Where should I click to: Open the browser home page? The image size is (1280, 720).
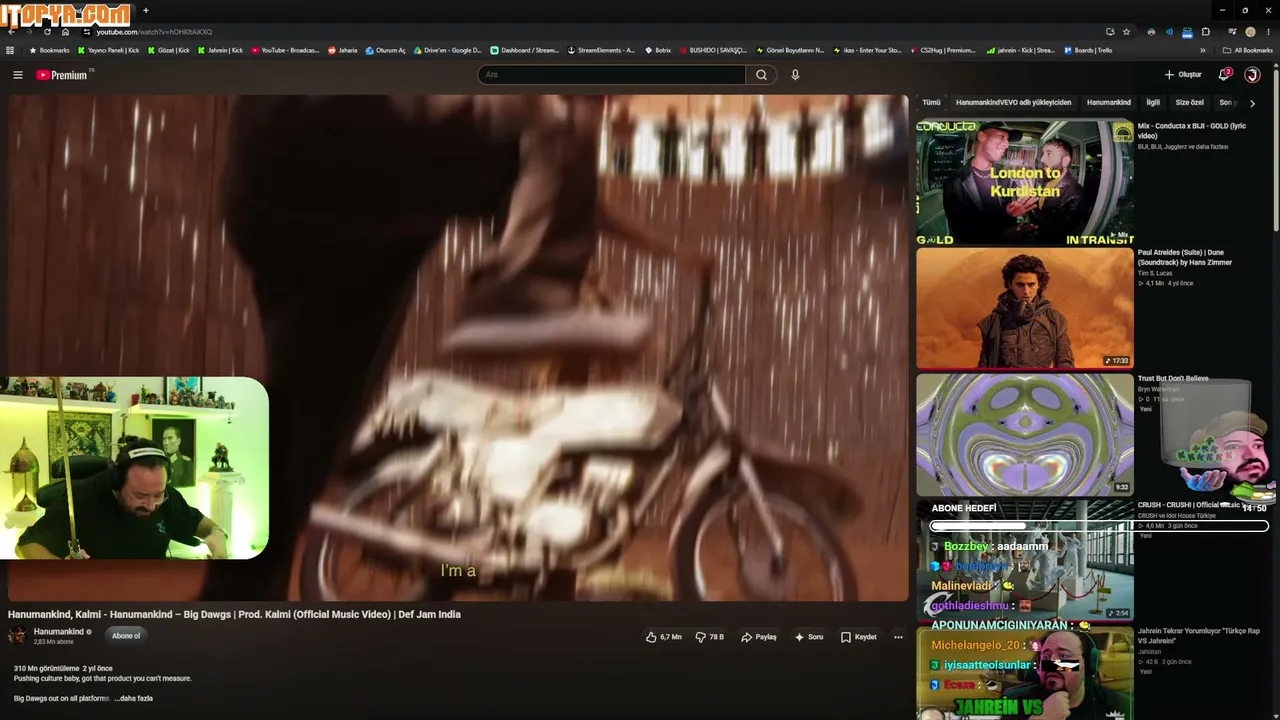coord(65,32)
